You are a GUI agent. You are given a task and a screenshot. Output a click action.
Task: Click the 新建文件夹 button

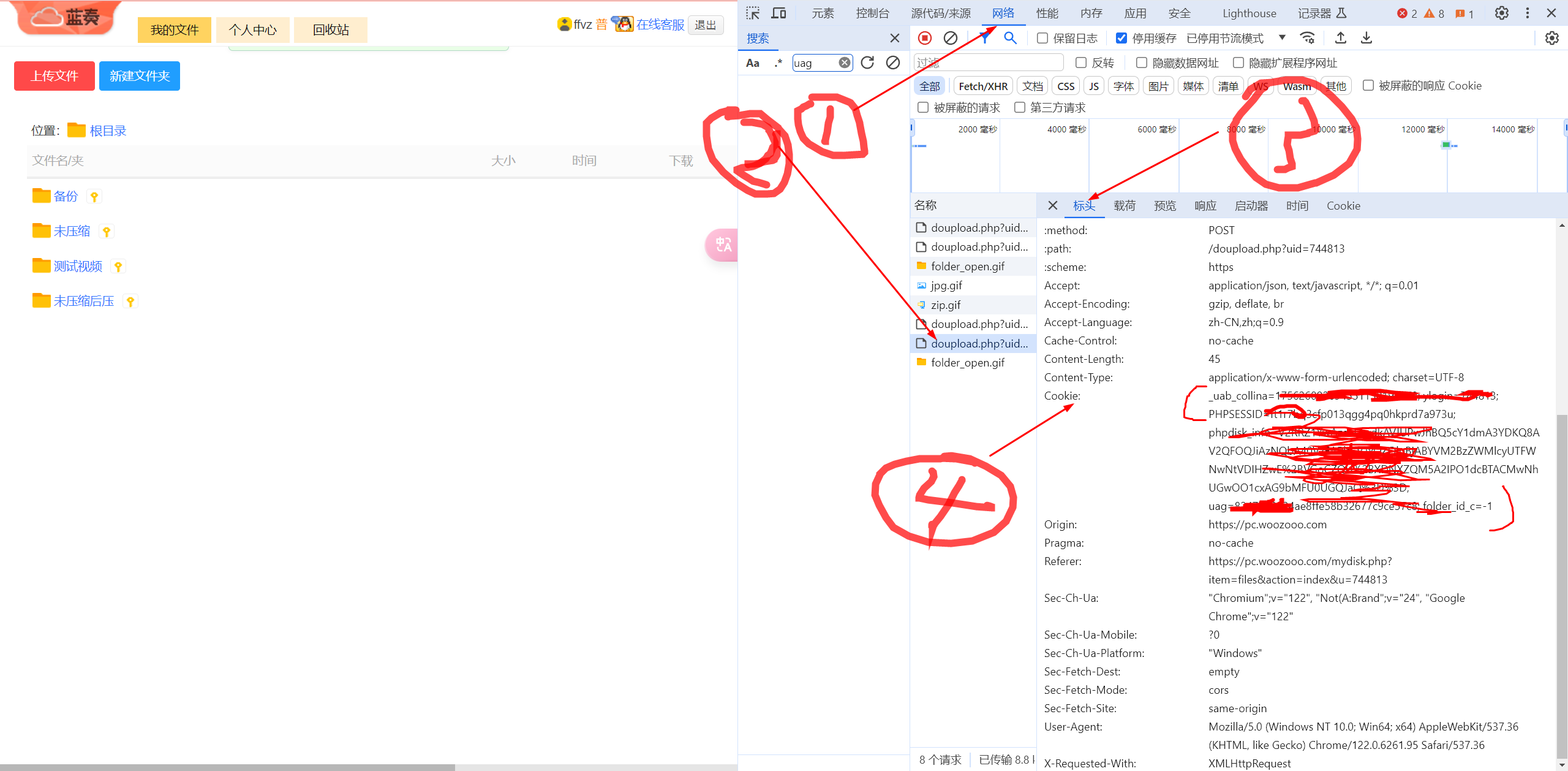140,76
